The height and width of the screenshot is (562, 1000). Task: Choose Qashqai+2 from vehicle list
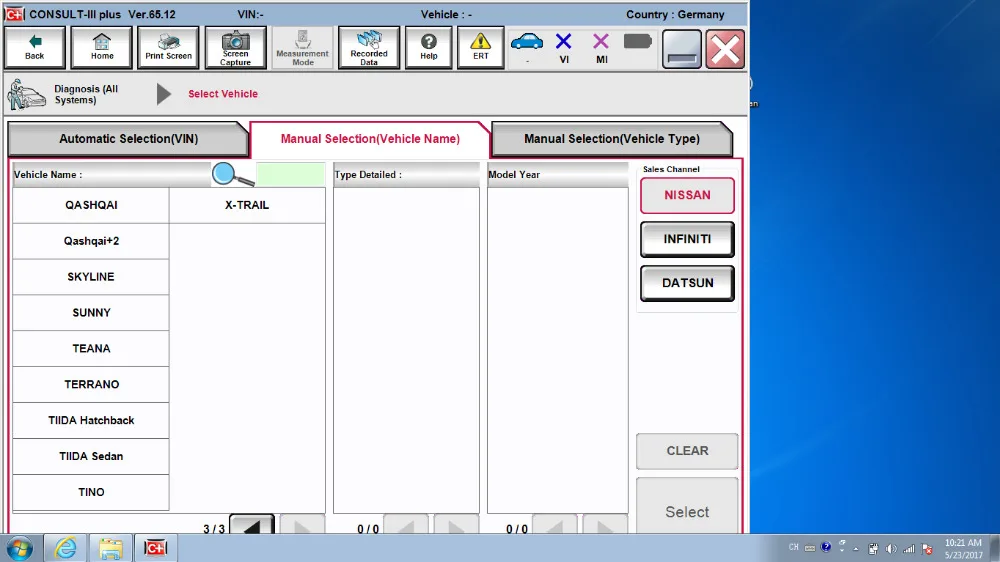pos(91,241)
